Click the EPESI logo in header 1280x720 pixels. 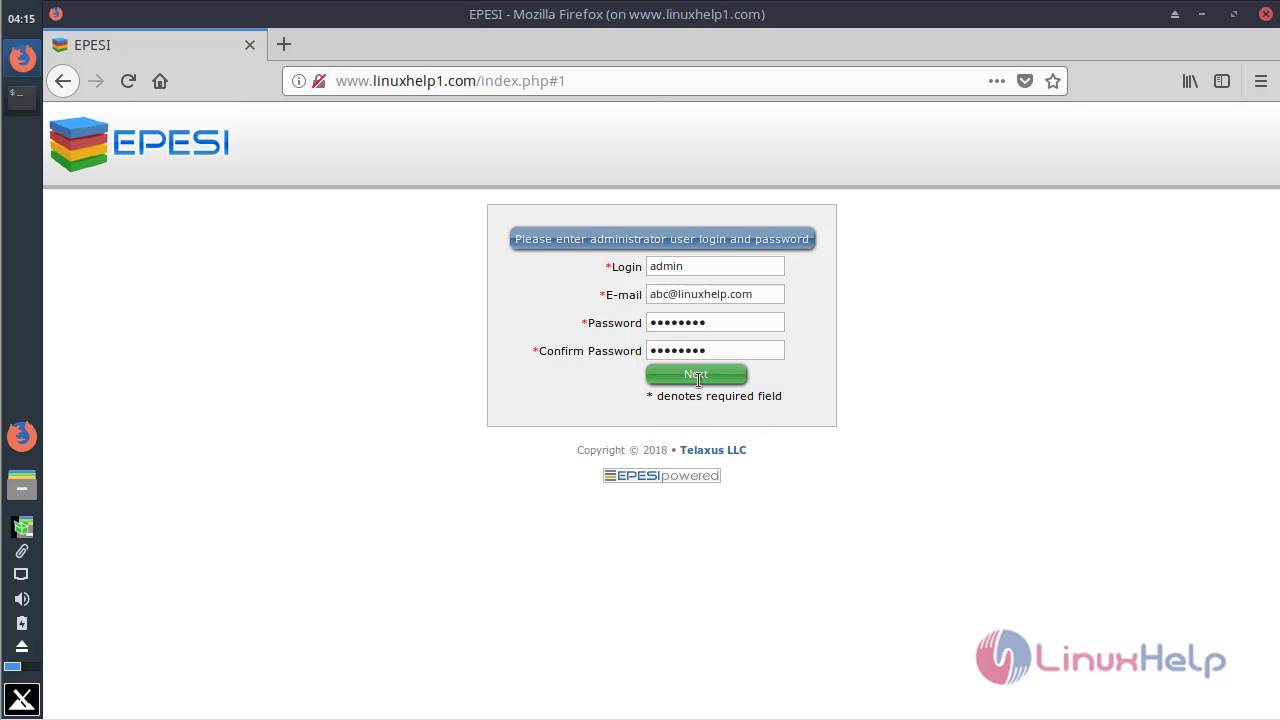(x=139, y=144)
